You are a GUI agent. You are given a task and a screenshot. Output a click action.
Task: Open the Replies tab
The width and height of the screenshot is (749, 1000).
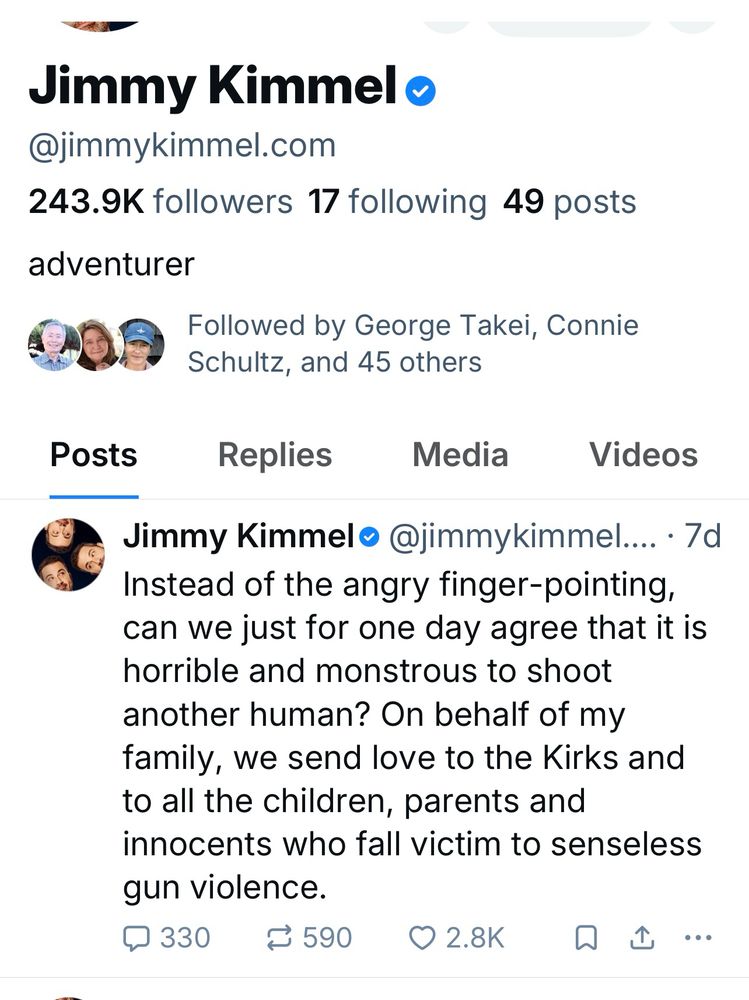click(x=274, y=455)
